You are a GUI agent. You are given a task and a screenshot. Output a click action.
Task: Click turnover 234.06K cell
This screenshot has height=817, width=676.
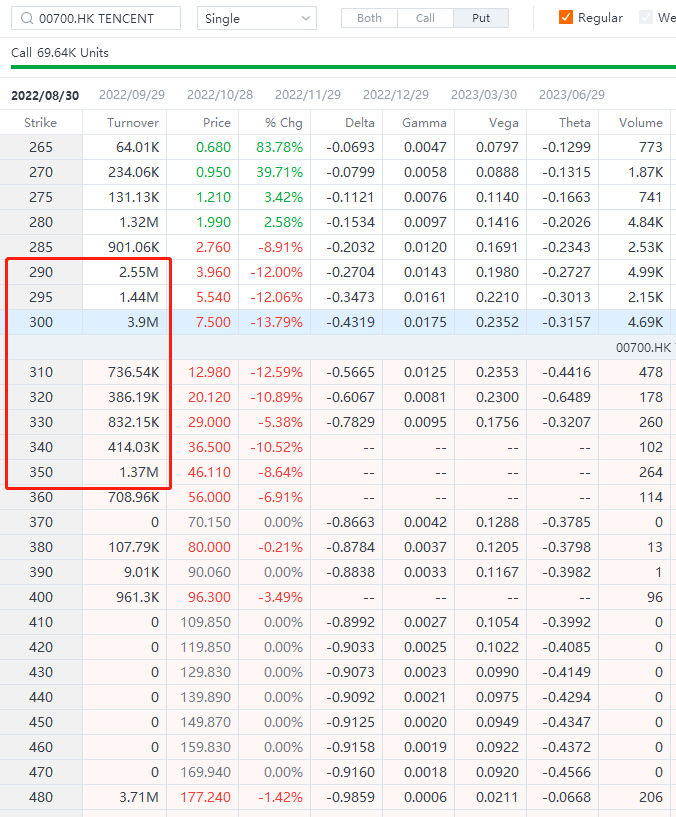[x=133, y=172]
